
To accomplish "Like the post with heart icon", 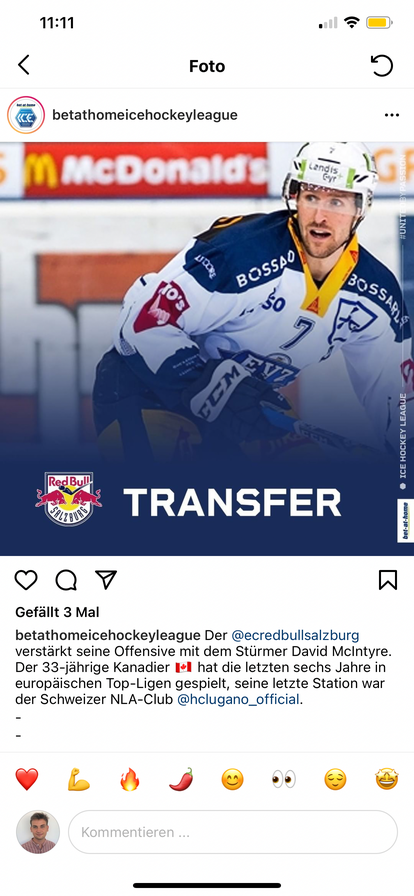I will click(26, 580).
